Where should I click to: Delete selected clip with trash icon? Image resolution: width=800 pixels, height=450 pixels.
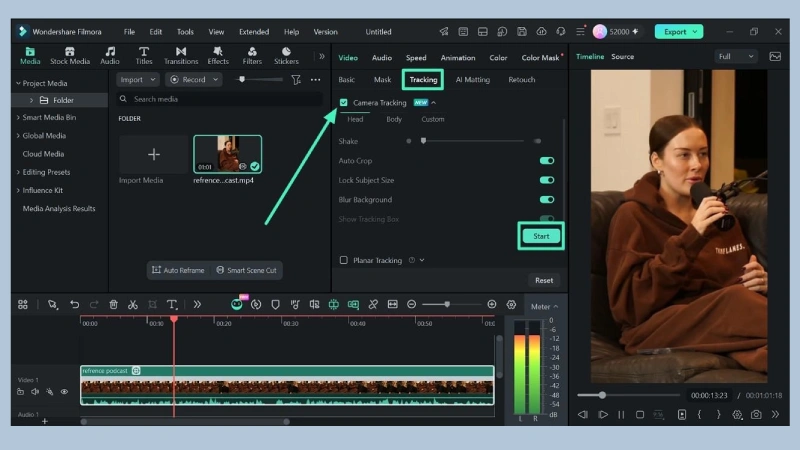[113, 305]
